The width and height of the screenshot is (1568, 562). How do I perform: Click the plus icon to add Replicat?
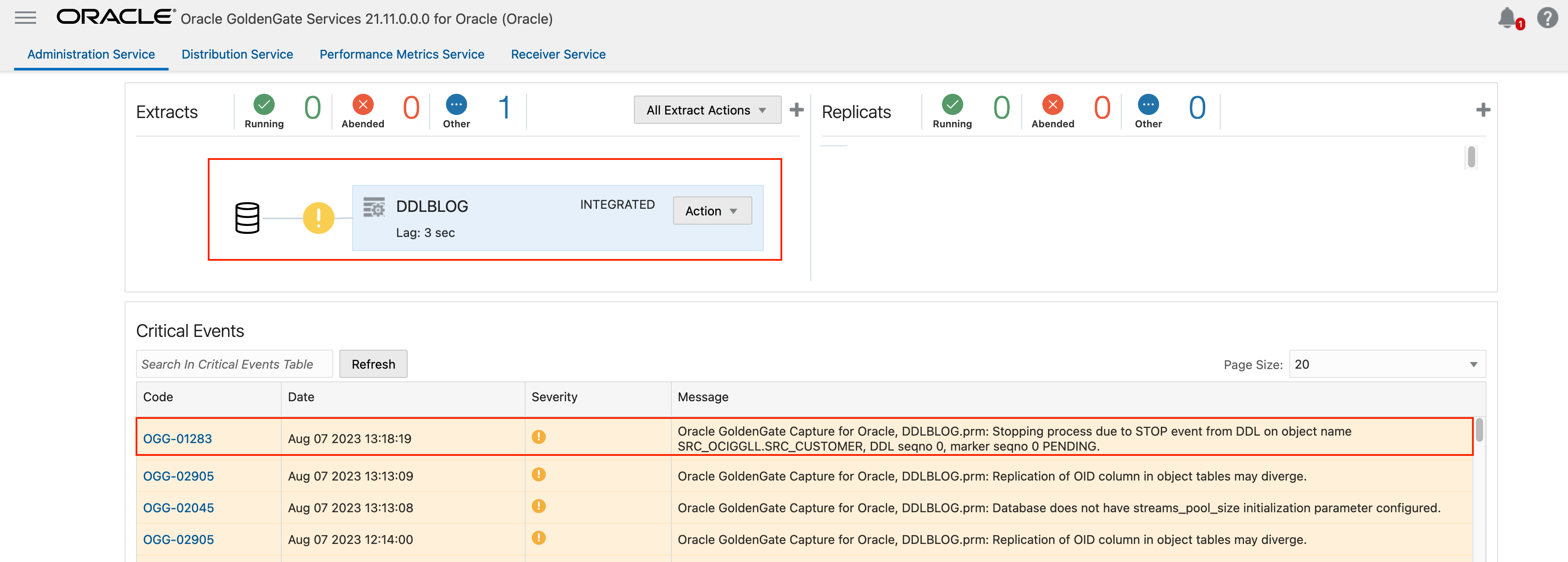pyautogui.click(x=1483, y=110)
